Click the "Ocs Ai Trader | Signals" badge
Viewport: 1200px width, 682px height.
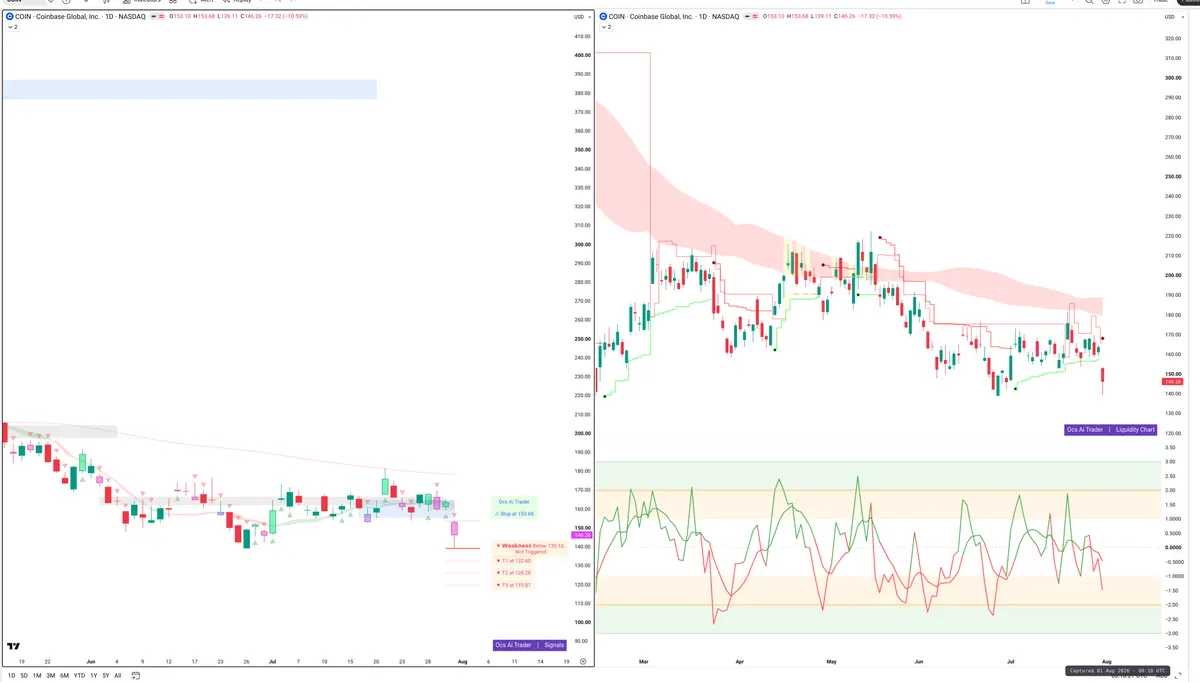pyautogui.click(x=530, y=645)
